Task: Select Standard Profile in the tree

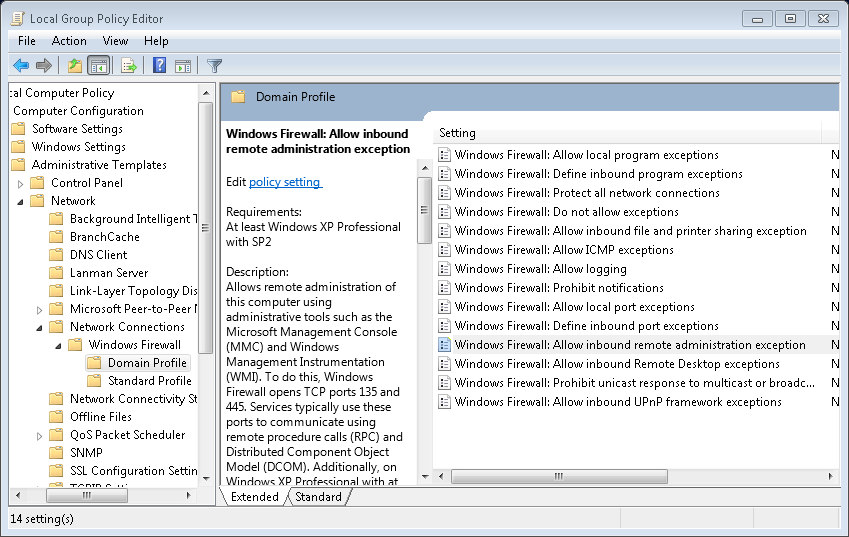Action: [x=150, y=381]
